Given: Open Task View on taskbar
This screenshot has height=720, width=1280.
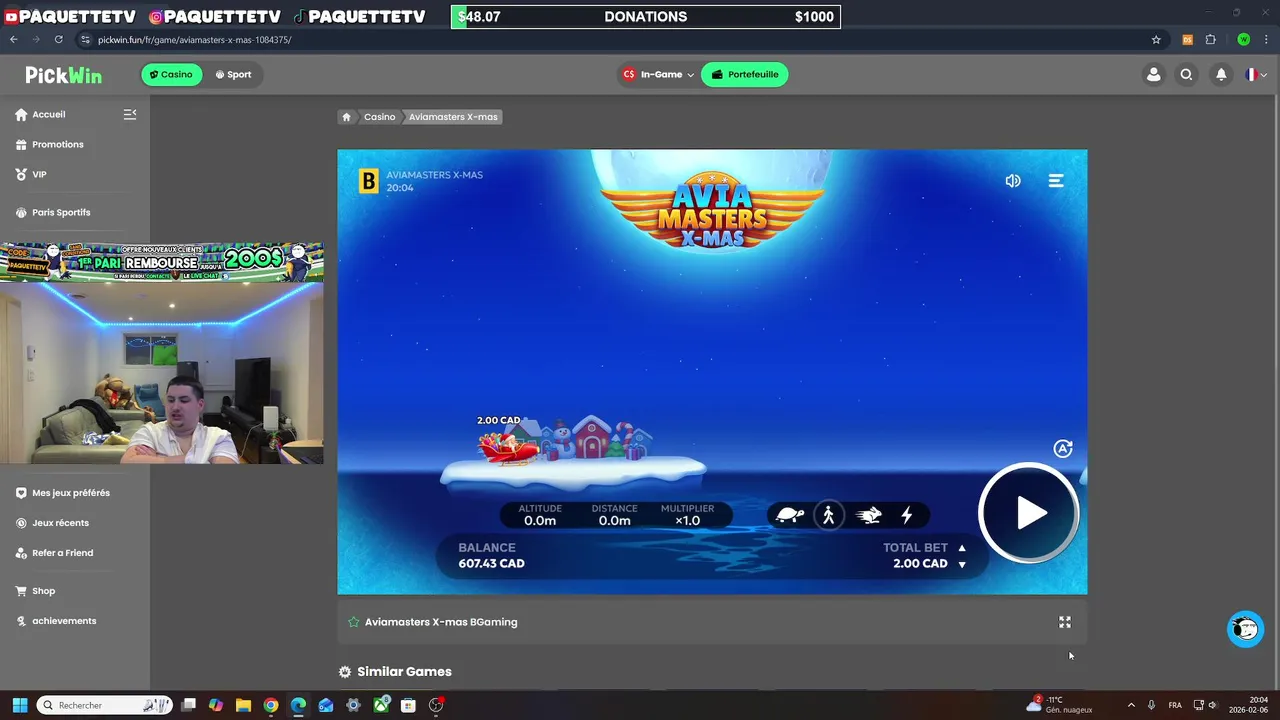Looking at the screenshot, I should tap(188, 705).
